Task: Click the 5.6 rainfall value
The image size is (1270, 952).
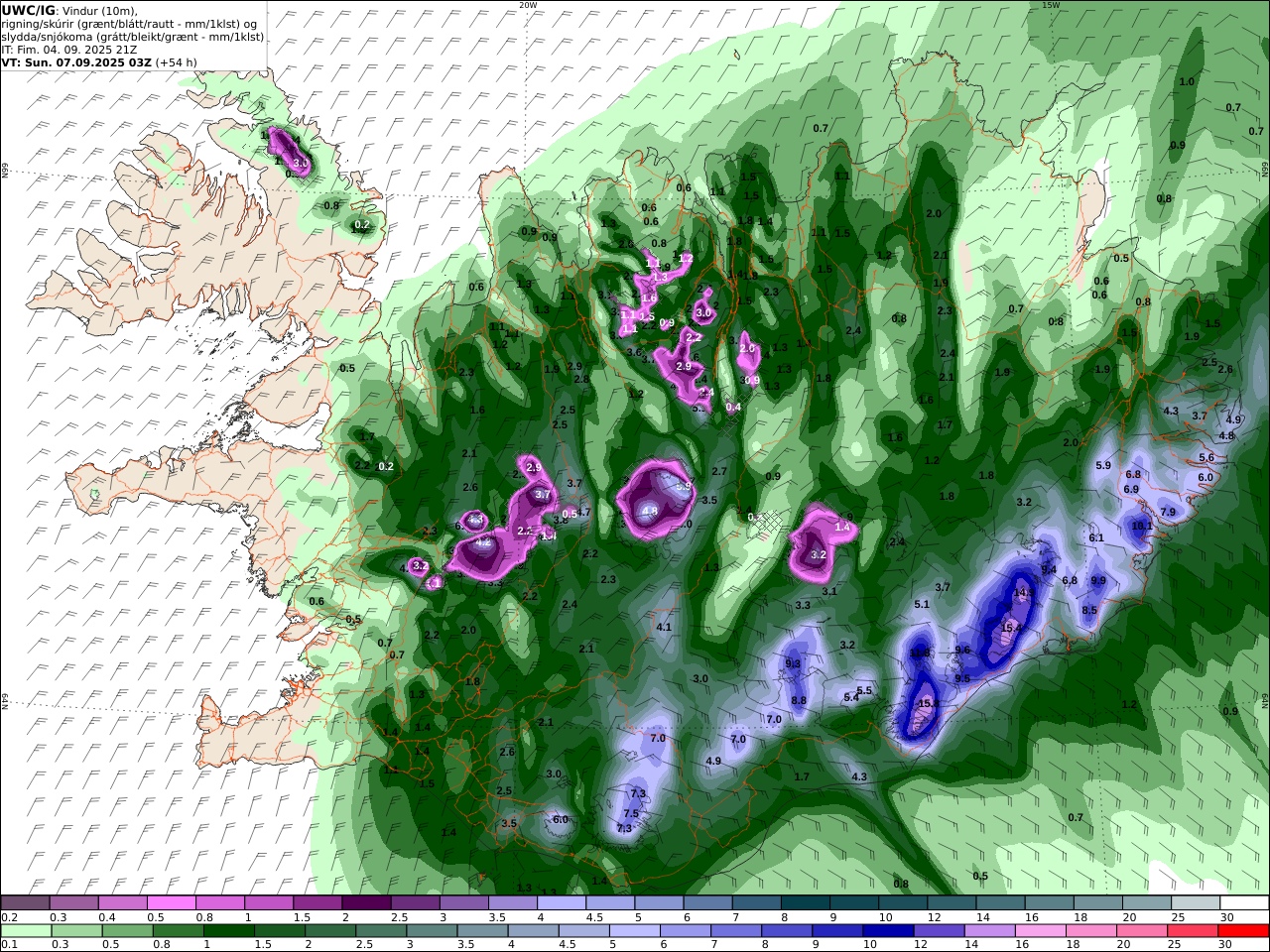Action: click(1206, 457)
